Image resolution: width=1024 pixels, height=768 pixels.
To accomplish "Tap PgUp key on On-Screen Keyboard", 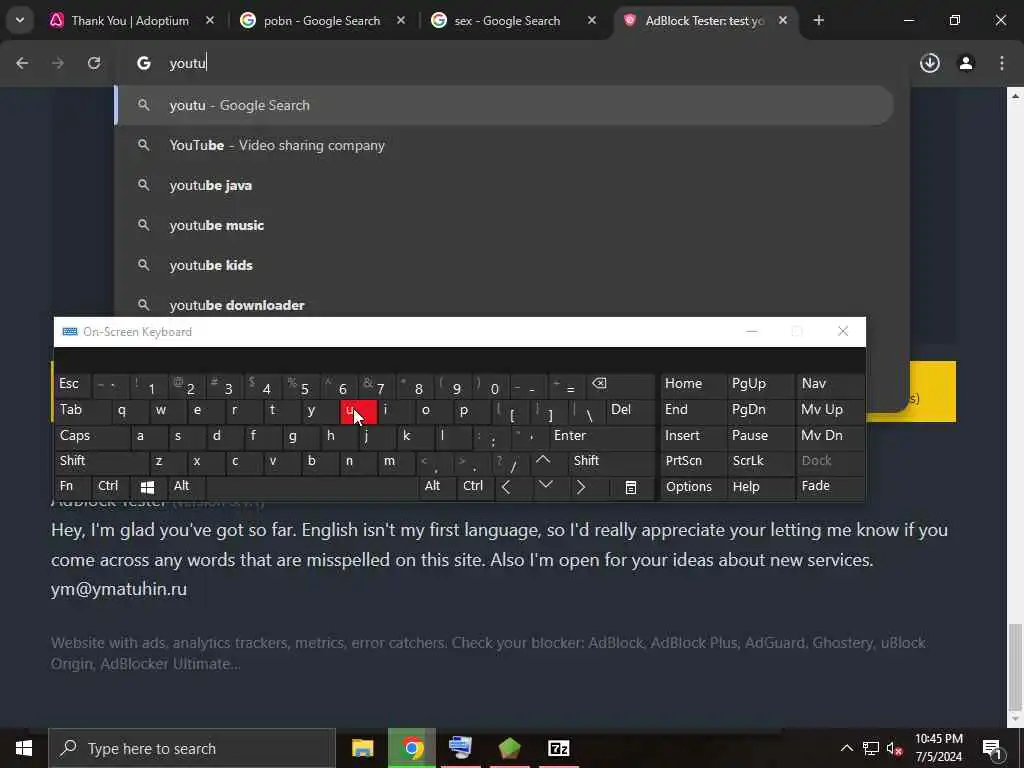I will [760, 385].
